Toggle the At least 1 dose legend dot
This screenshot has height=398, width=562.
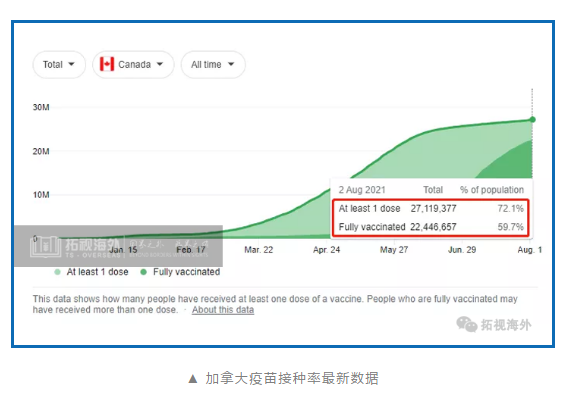[57, 272]
